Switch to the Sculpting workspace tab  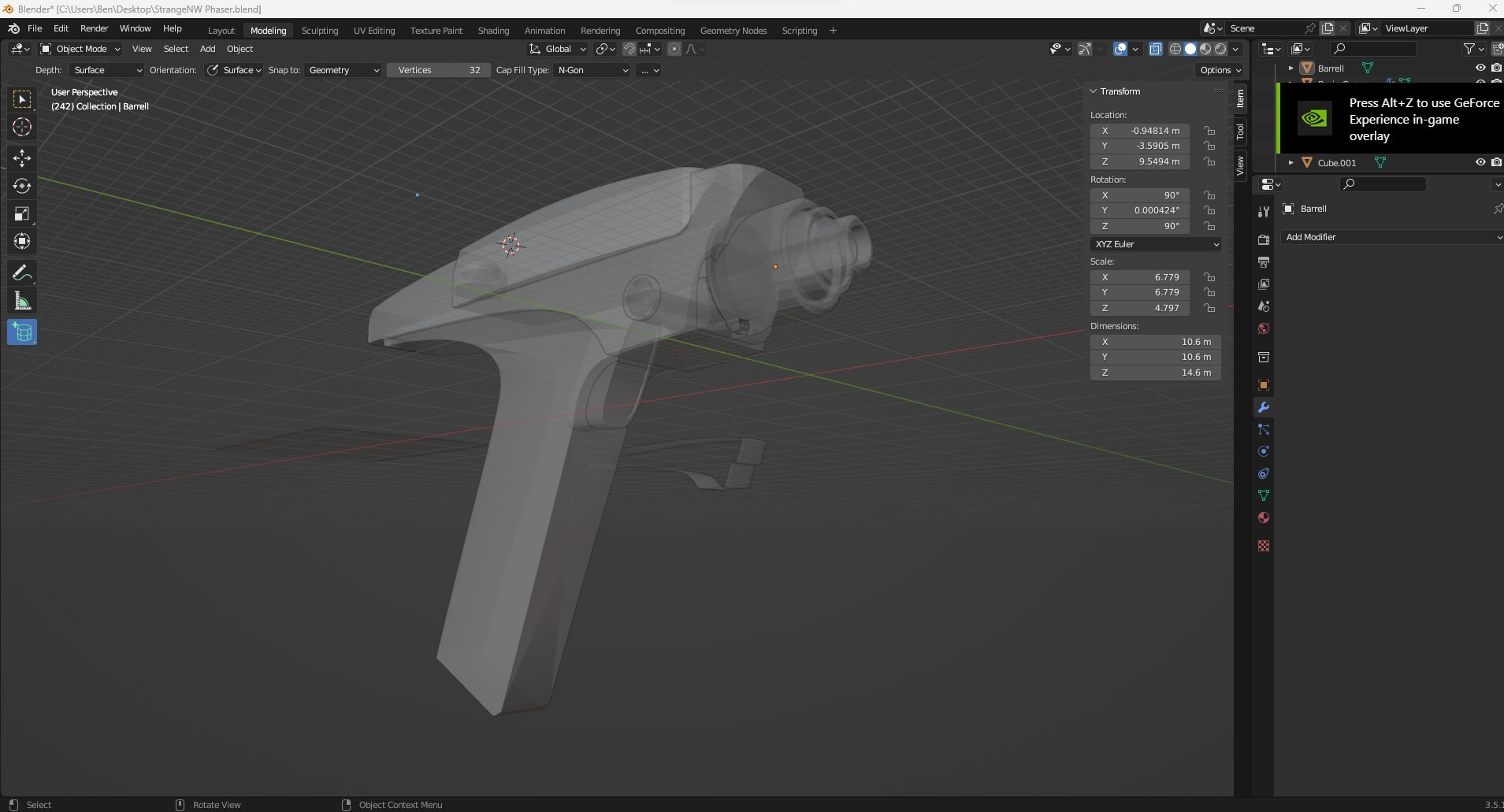tap(320, 31)
